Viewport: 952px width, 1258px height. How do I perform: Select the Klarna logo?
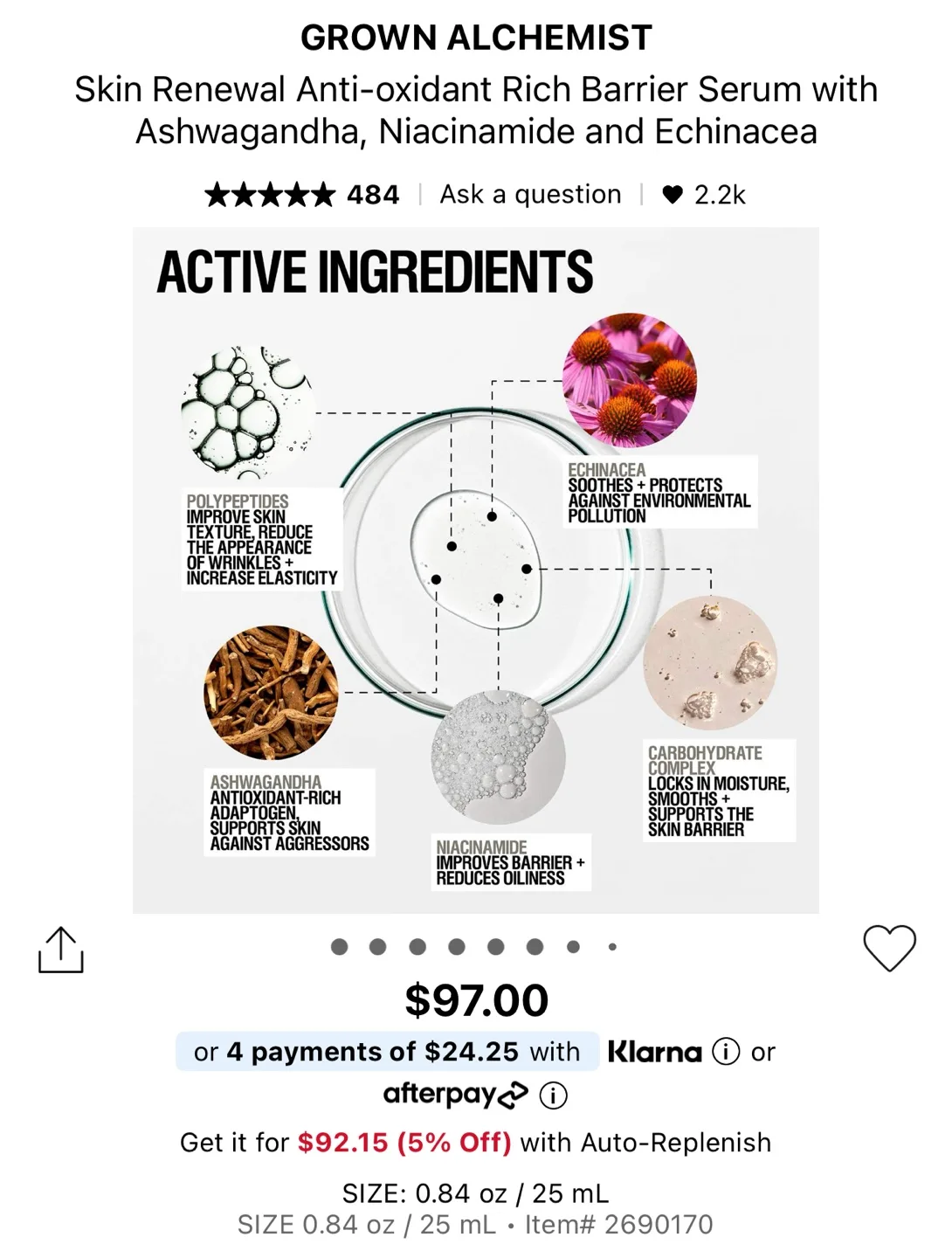[655, 1052]
